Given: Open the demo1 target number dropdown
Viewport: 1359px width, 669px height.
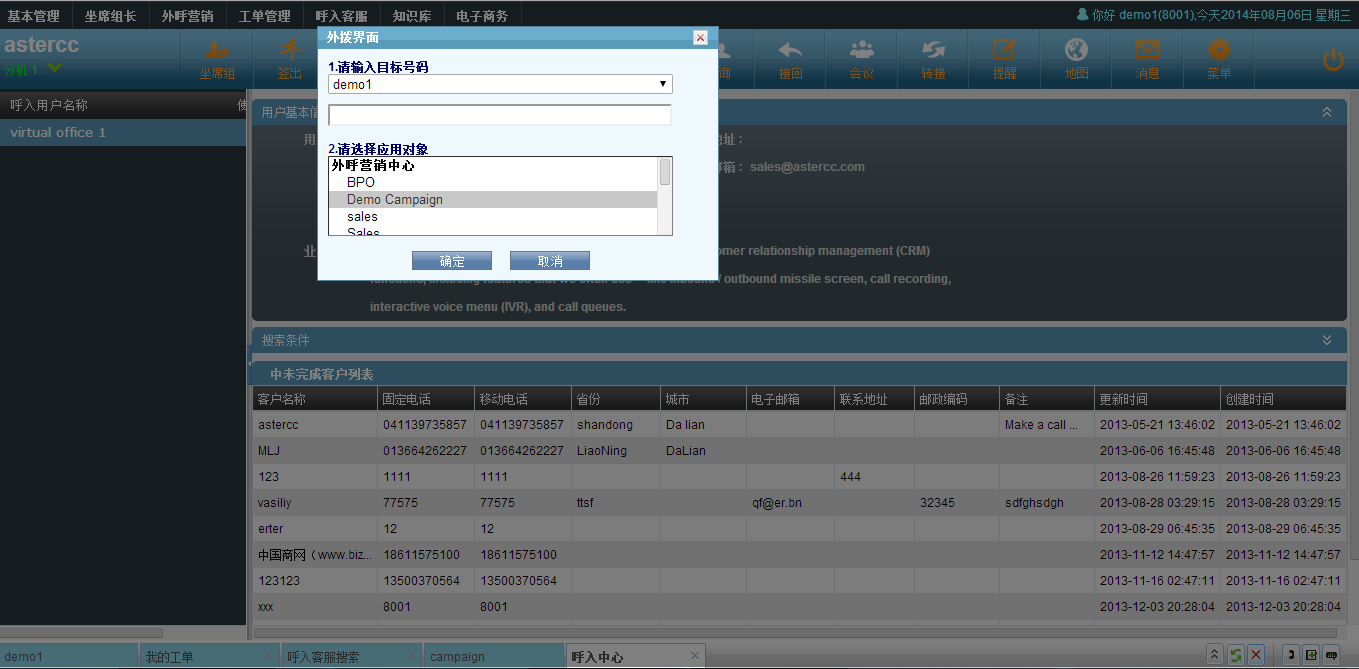Looking at the screenshot, I should (500, 85).
